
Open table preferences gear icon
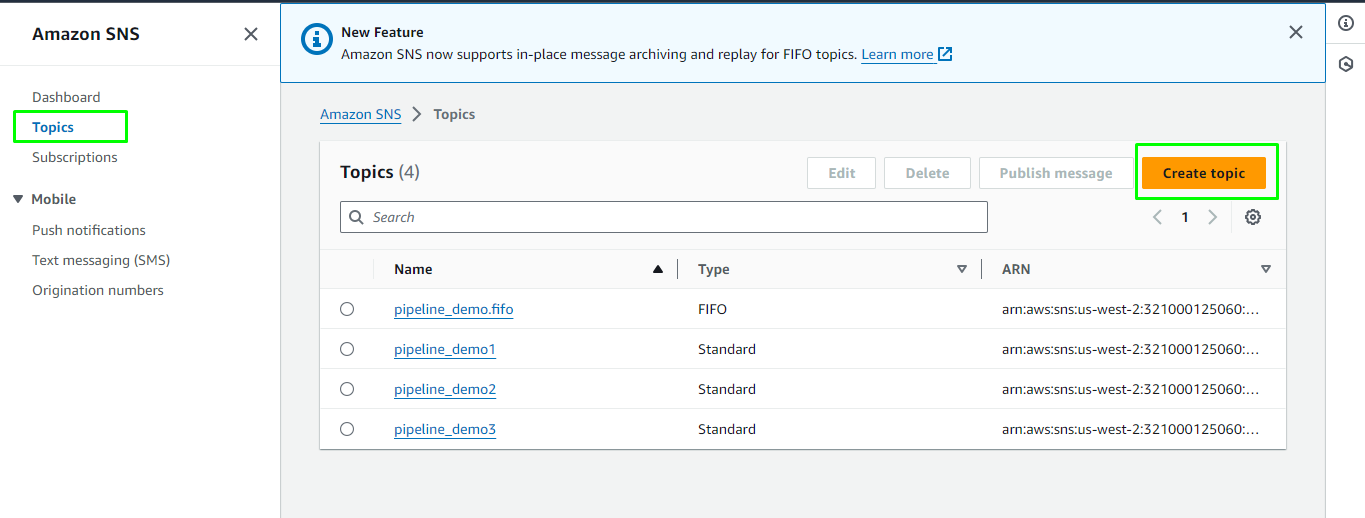coord(1253,217)
